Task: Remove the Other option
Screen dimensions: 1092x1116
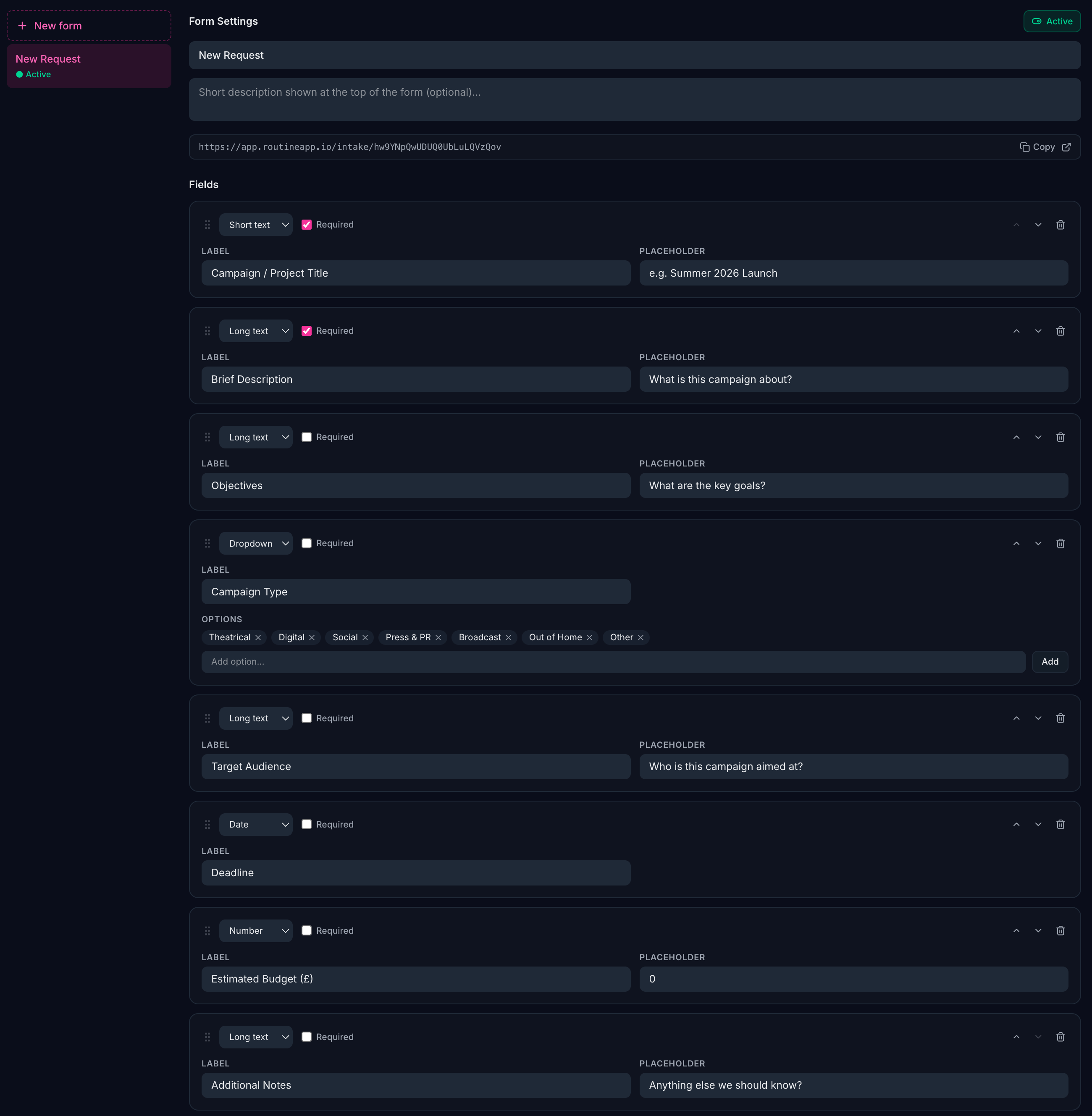Action: point(640,637)
